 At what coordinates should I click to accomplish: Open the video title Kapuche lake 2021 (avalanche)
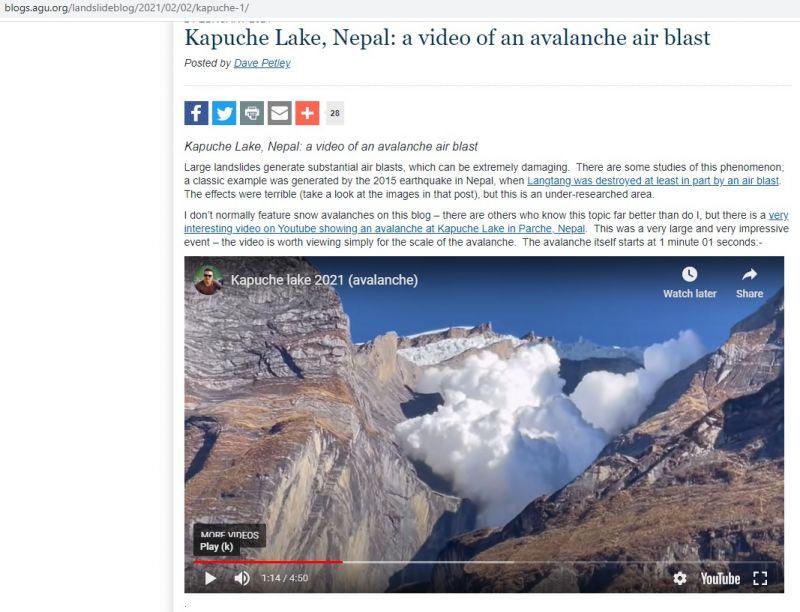pos(324,279)
